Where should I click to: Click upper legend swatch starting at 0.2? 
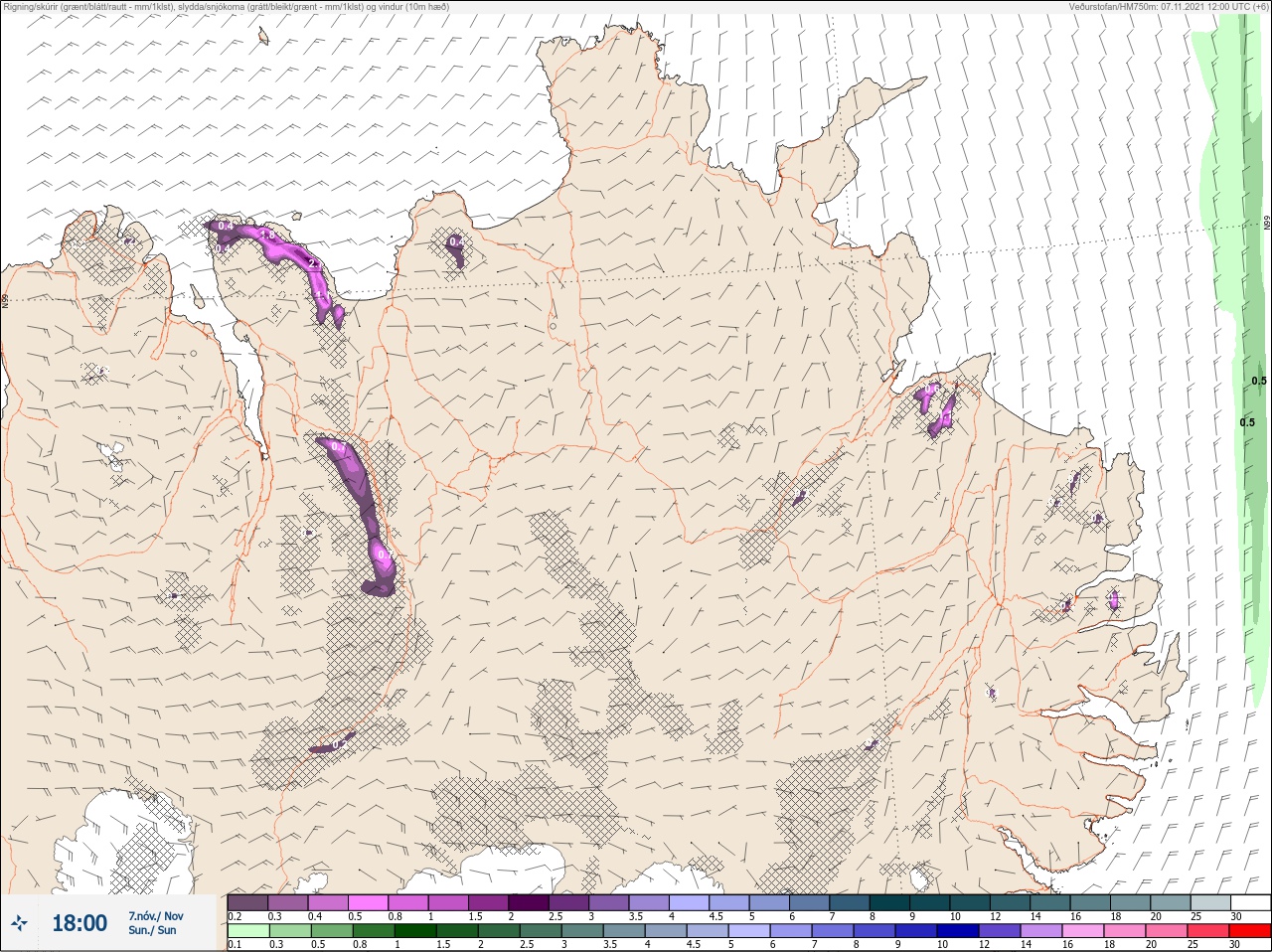click(247, 902)
